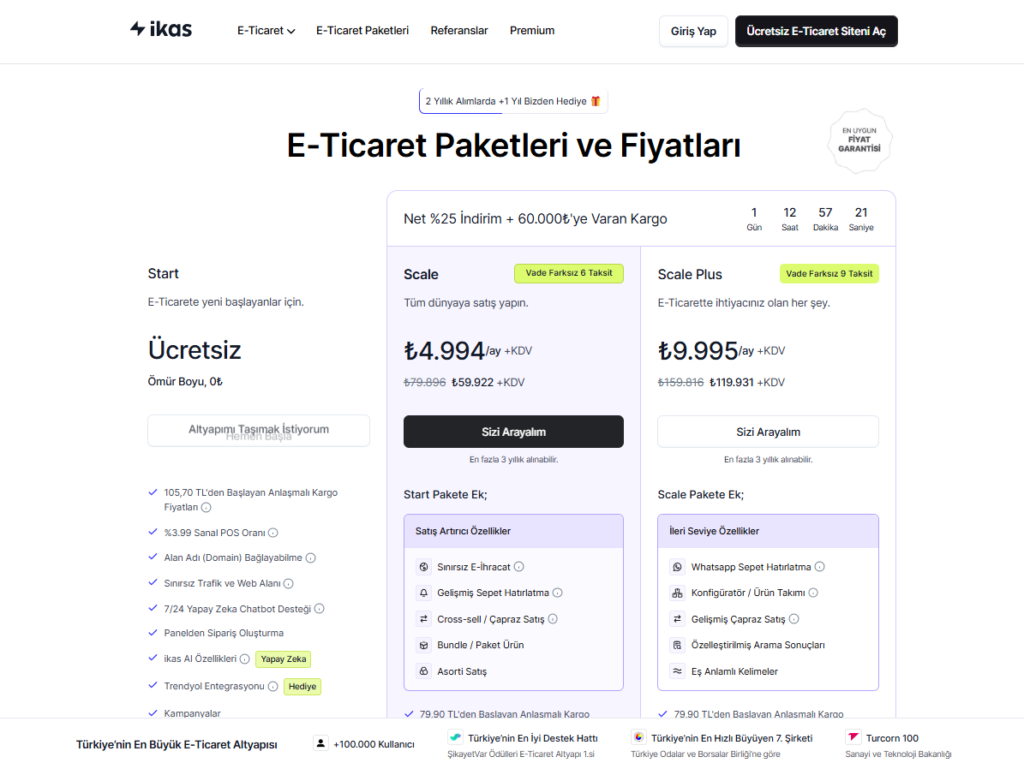Click info icon next to Konfiguratör / Ürün Takımı
Viewport: 1024px width, 769px height.
click(813, 593)
